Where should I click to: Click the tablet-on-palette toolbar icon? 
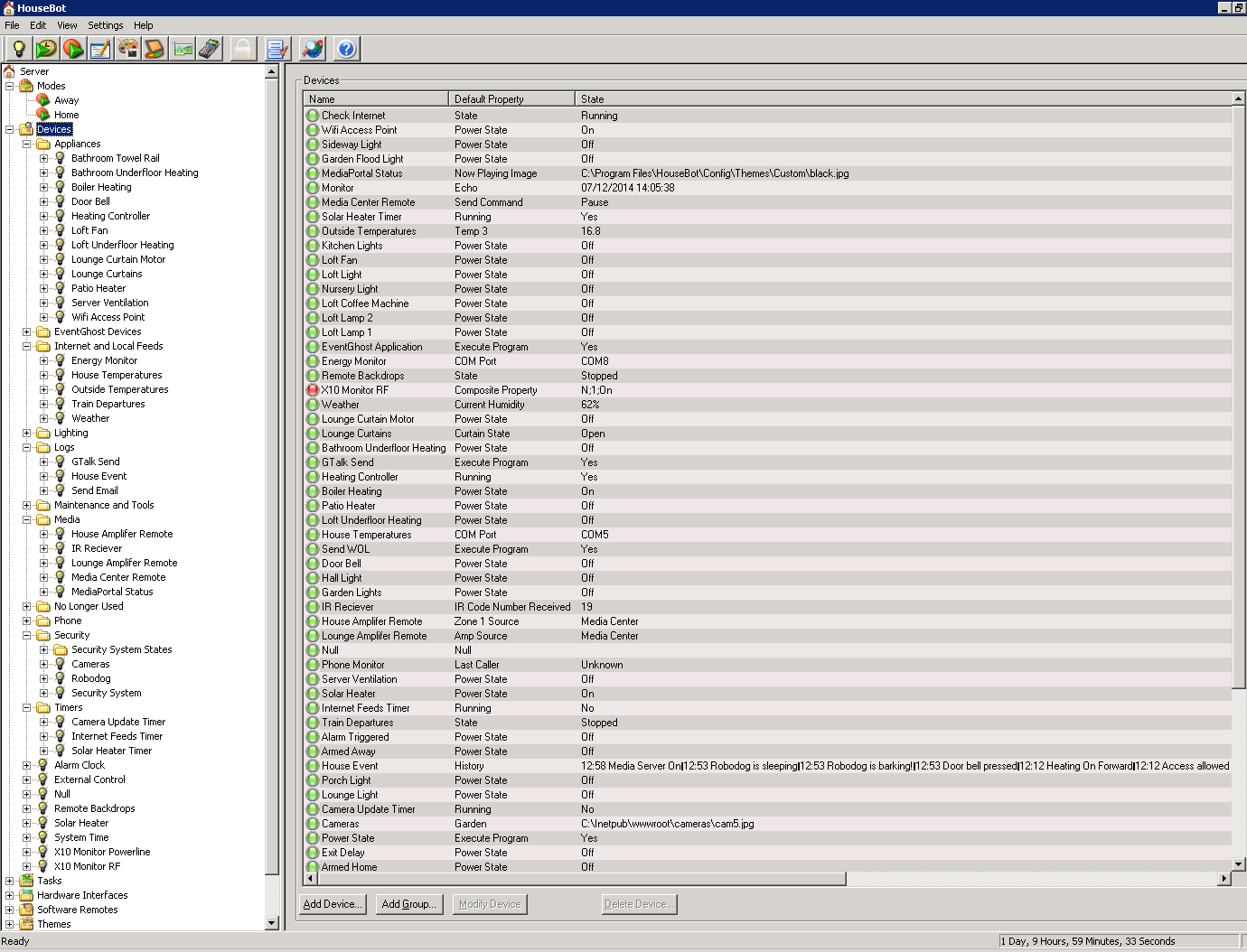[x=155, y=49]
